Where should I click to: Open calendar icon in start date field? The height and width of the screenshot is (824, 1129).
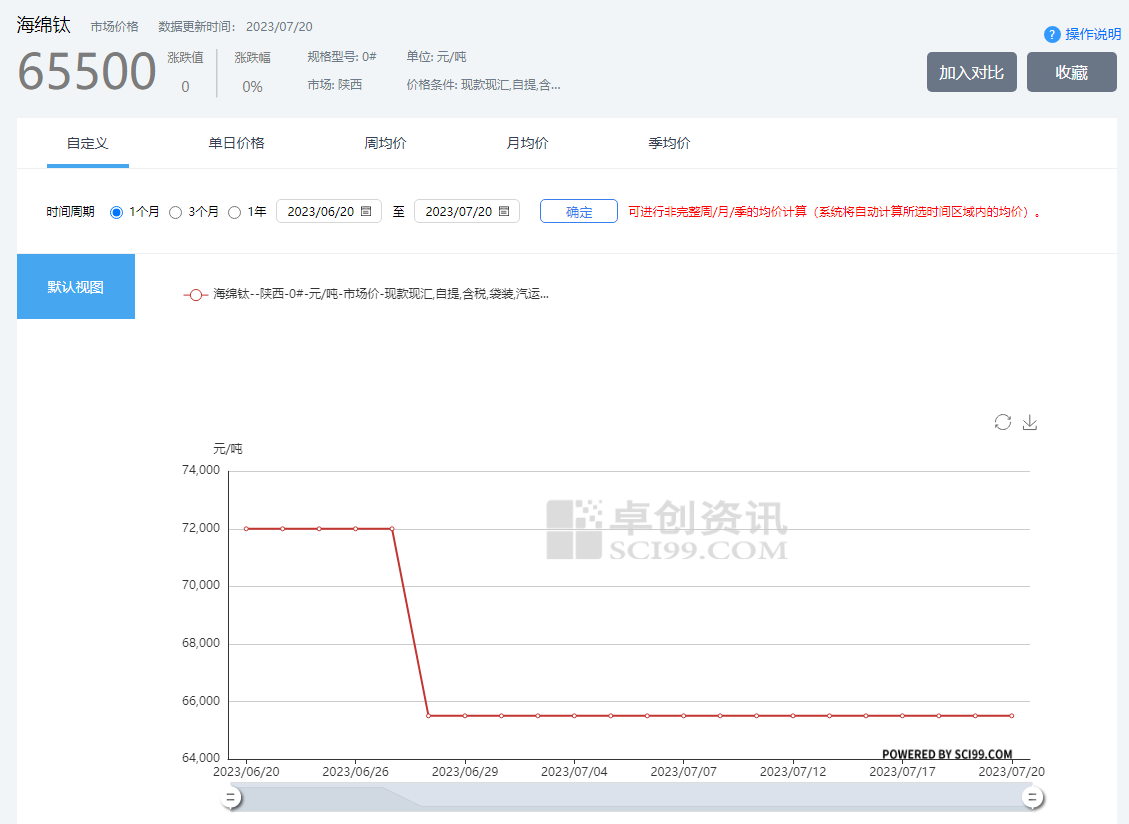click(x=366, y=211)
